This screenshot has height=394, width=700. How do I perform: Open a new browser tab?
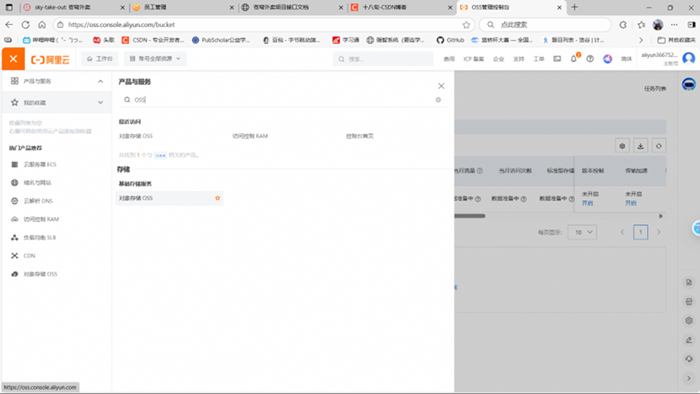(575, 7)
